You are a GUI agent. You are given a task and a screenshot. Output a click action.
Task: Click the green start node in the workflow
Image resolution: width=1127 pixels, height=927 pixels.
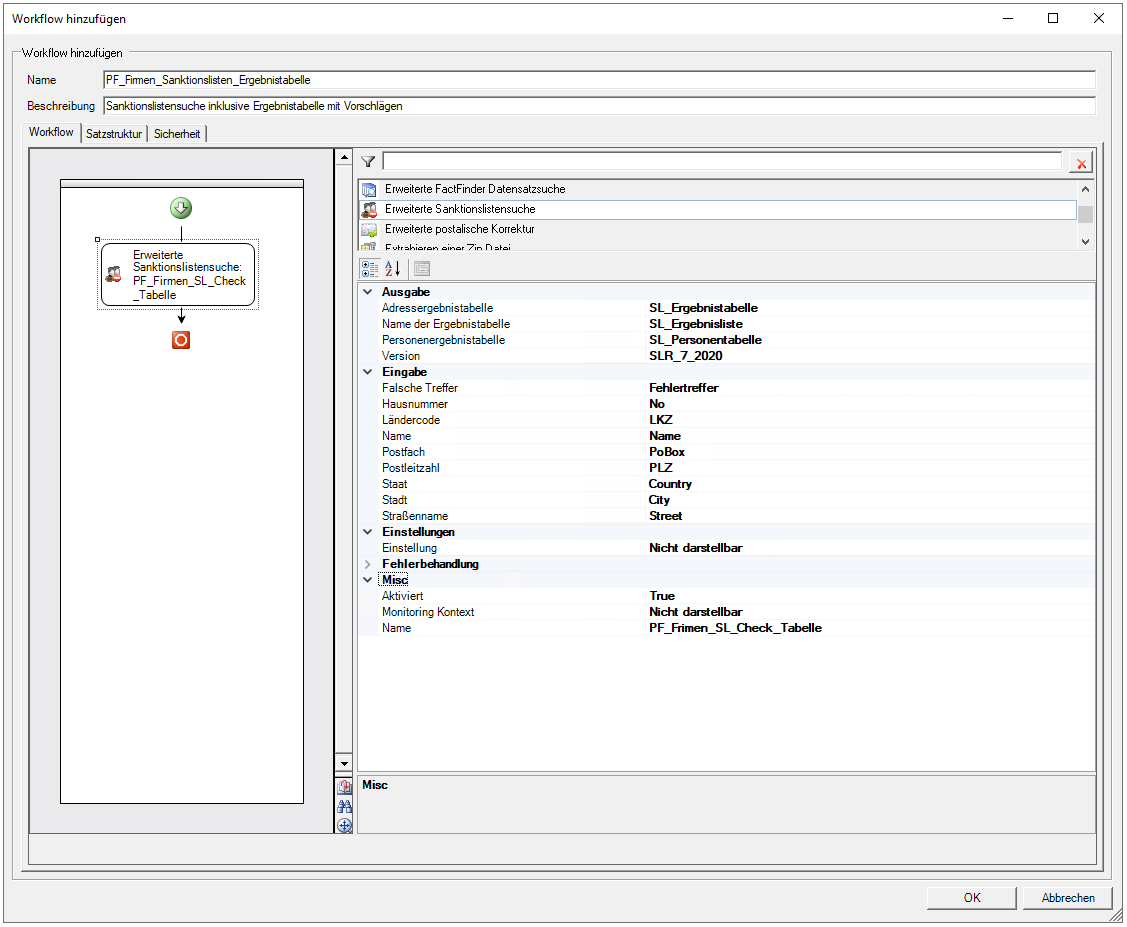(181, 208)
